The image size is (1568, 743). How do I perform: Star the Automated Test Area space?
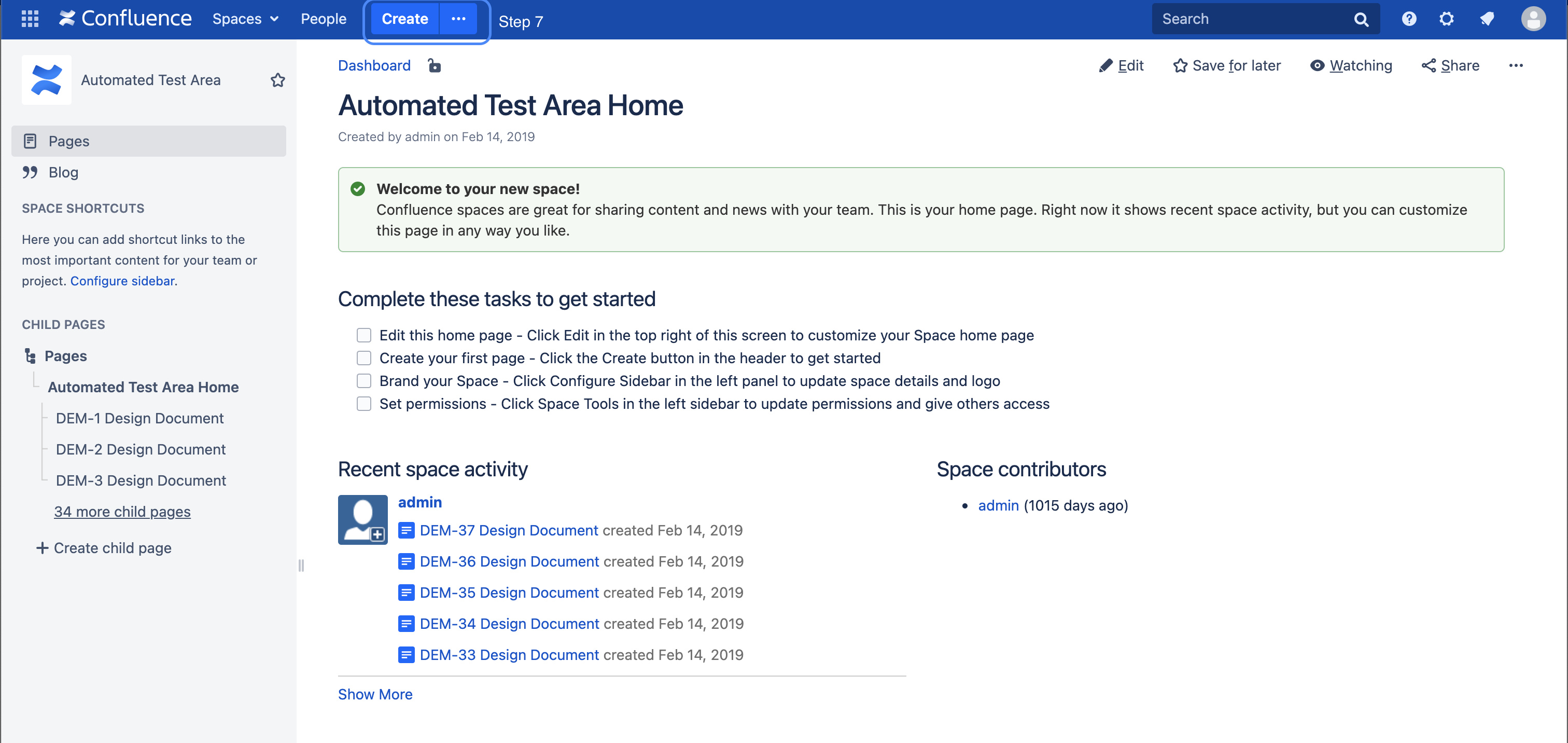[x=277, y=80]
